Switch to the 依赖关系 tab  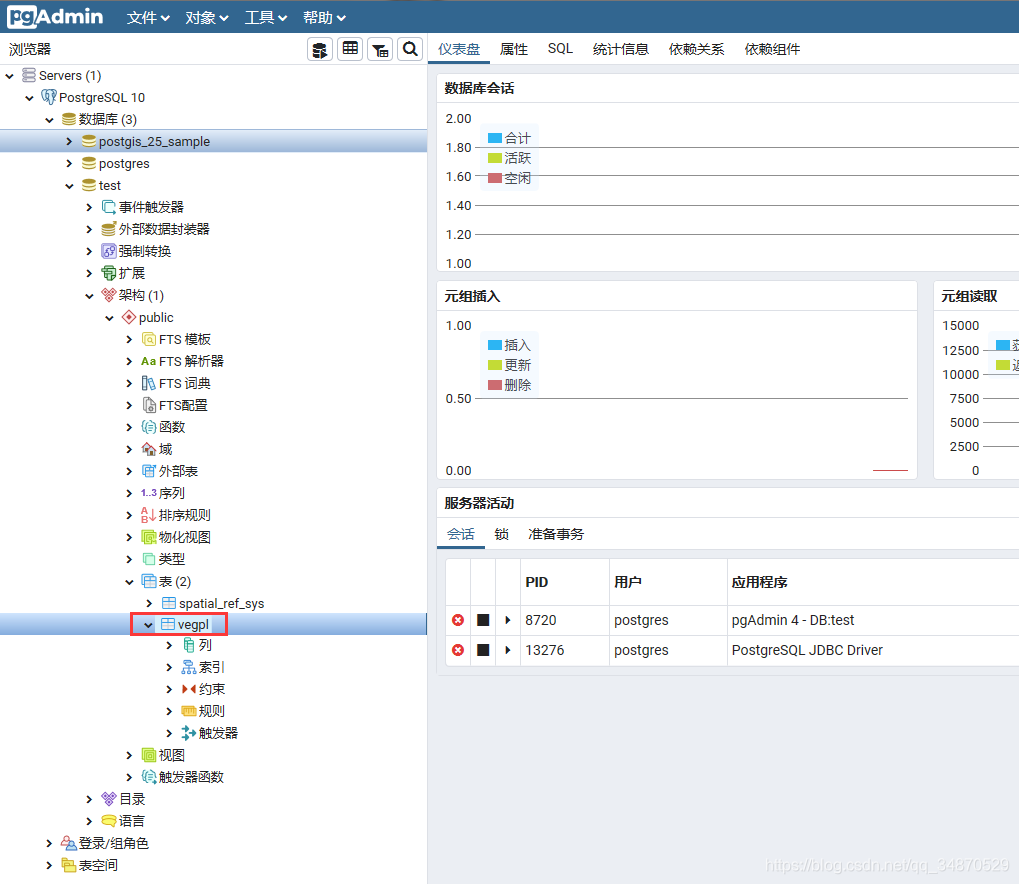coord(696,49)
